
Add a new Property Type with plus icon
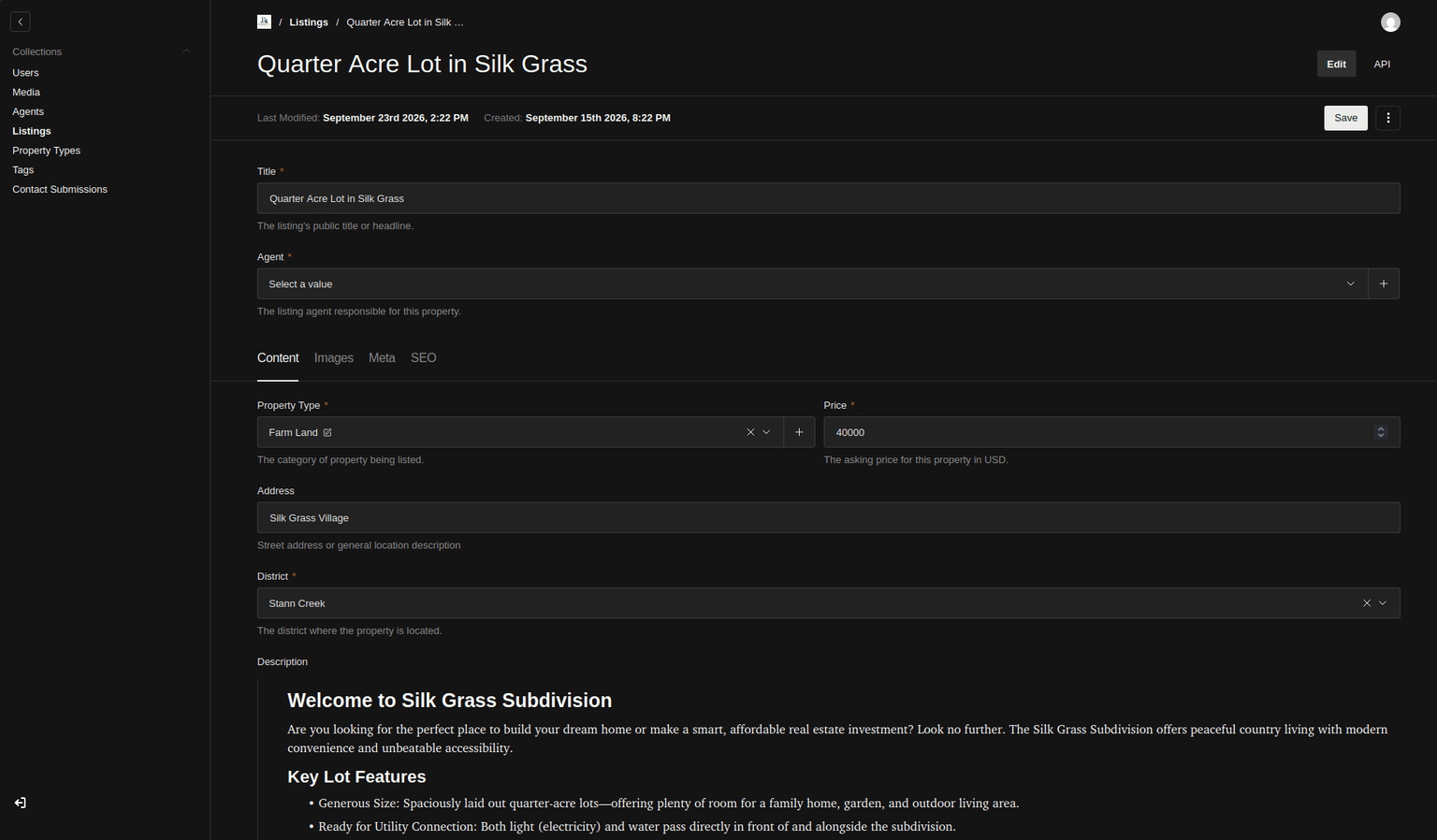[799, 432]
